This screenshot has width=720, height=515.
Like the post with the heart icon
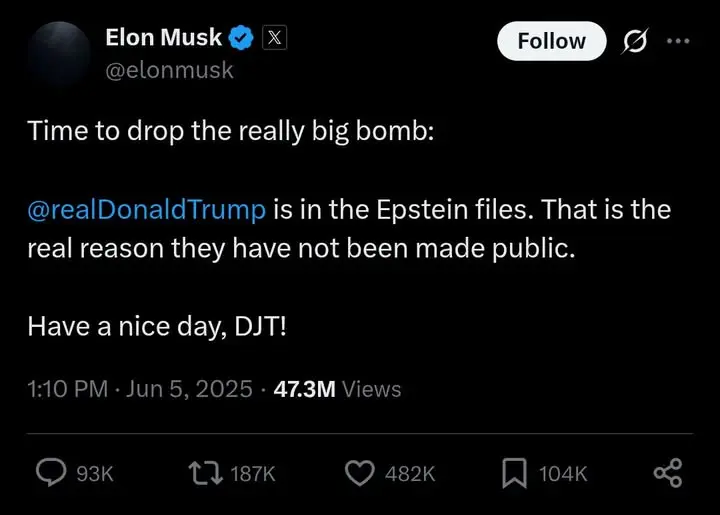[359, 473]
